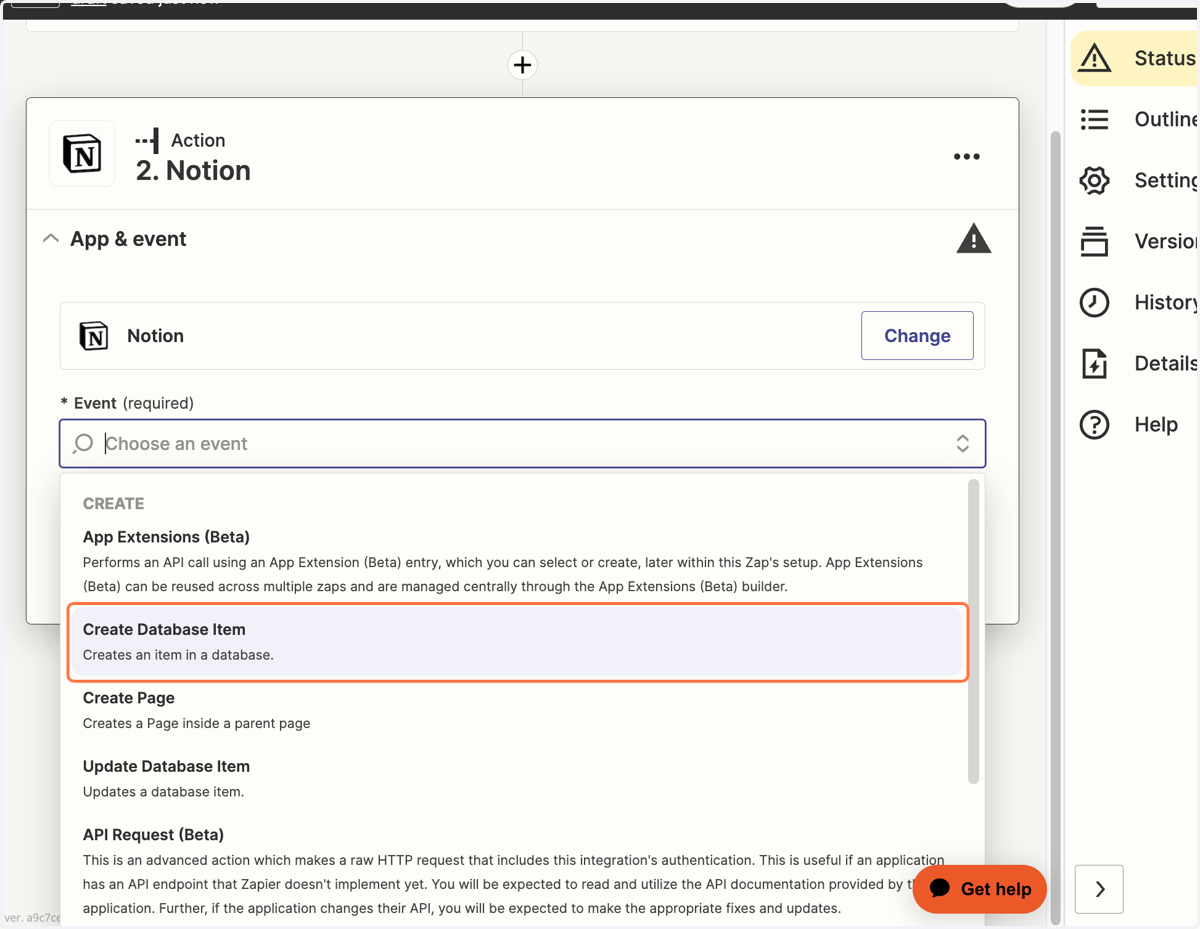Viewport: 1200px width, 929px height.
Task: Click the Event (required) label
Action: tap(127, 403)
